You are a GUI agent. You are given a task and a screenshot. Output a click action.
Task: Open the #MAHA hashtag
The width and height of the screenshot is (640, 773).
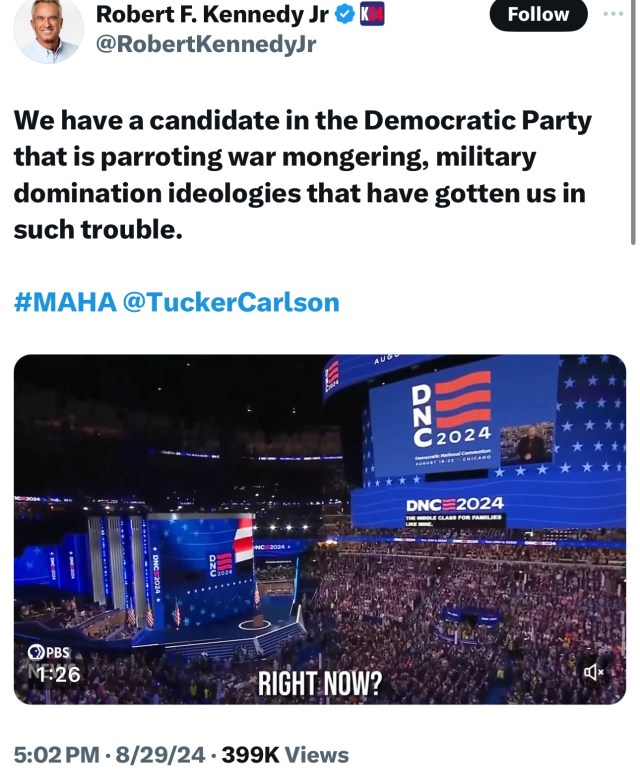(62, 302)
